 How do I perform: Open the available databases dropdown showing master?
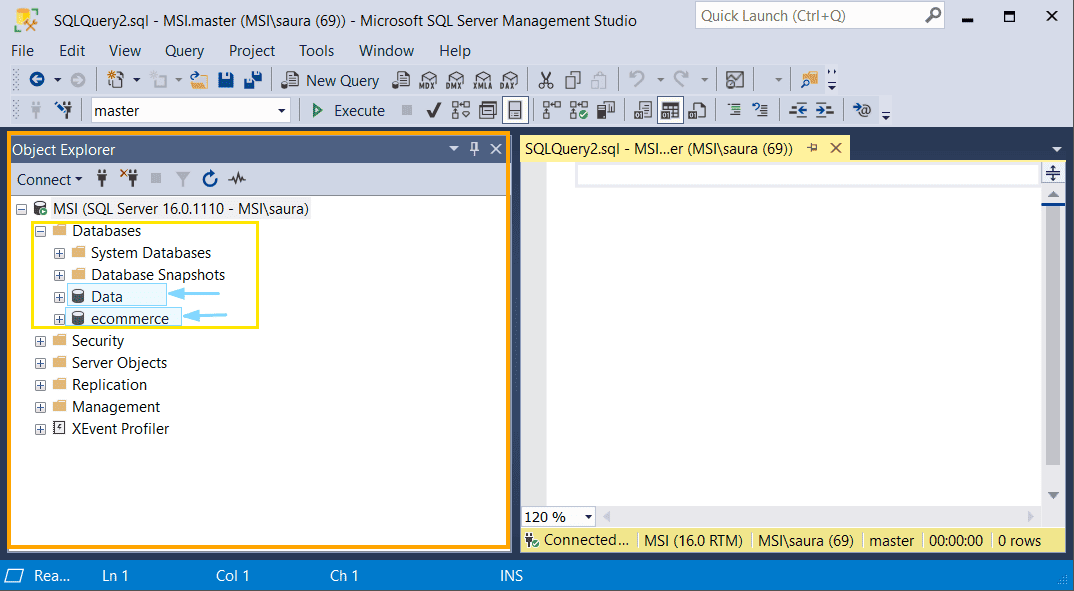point(283,109)
